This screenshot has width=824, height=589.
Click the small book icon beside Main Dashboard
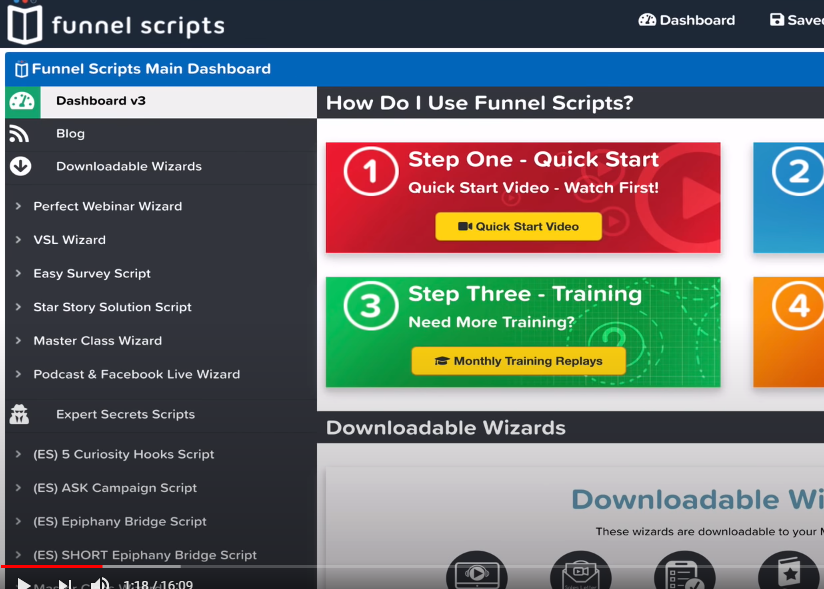(x=21, y=69)
